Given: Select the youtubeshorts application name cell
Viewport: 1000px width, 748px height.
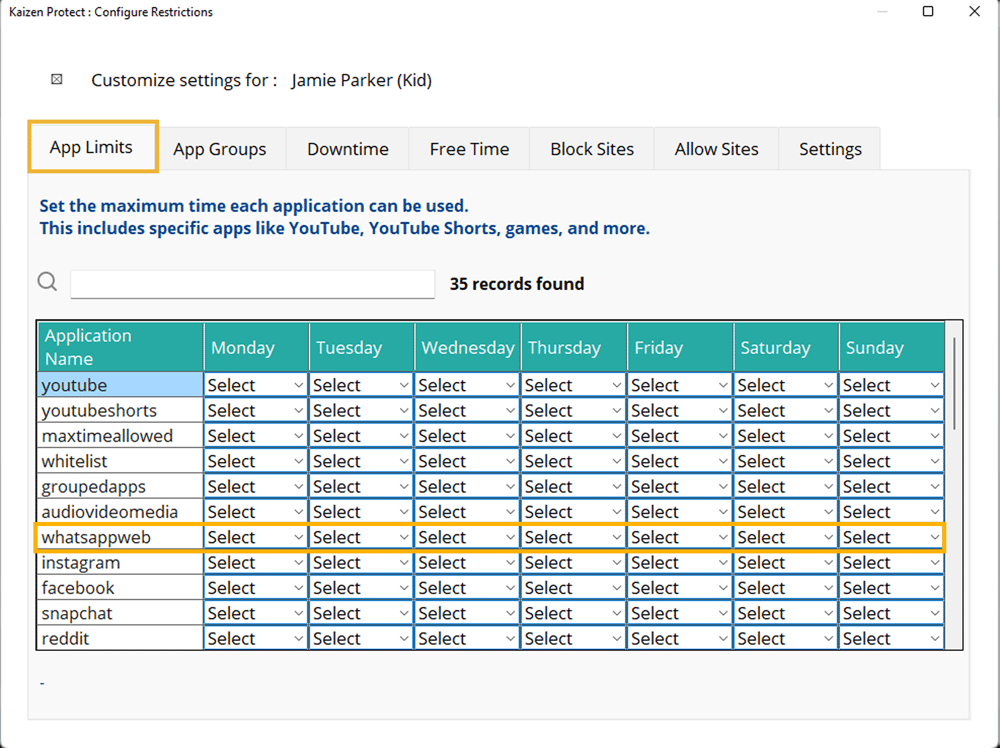Looking at the screenshot, I should 120,410.
